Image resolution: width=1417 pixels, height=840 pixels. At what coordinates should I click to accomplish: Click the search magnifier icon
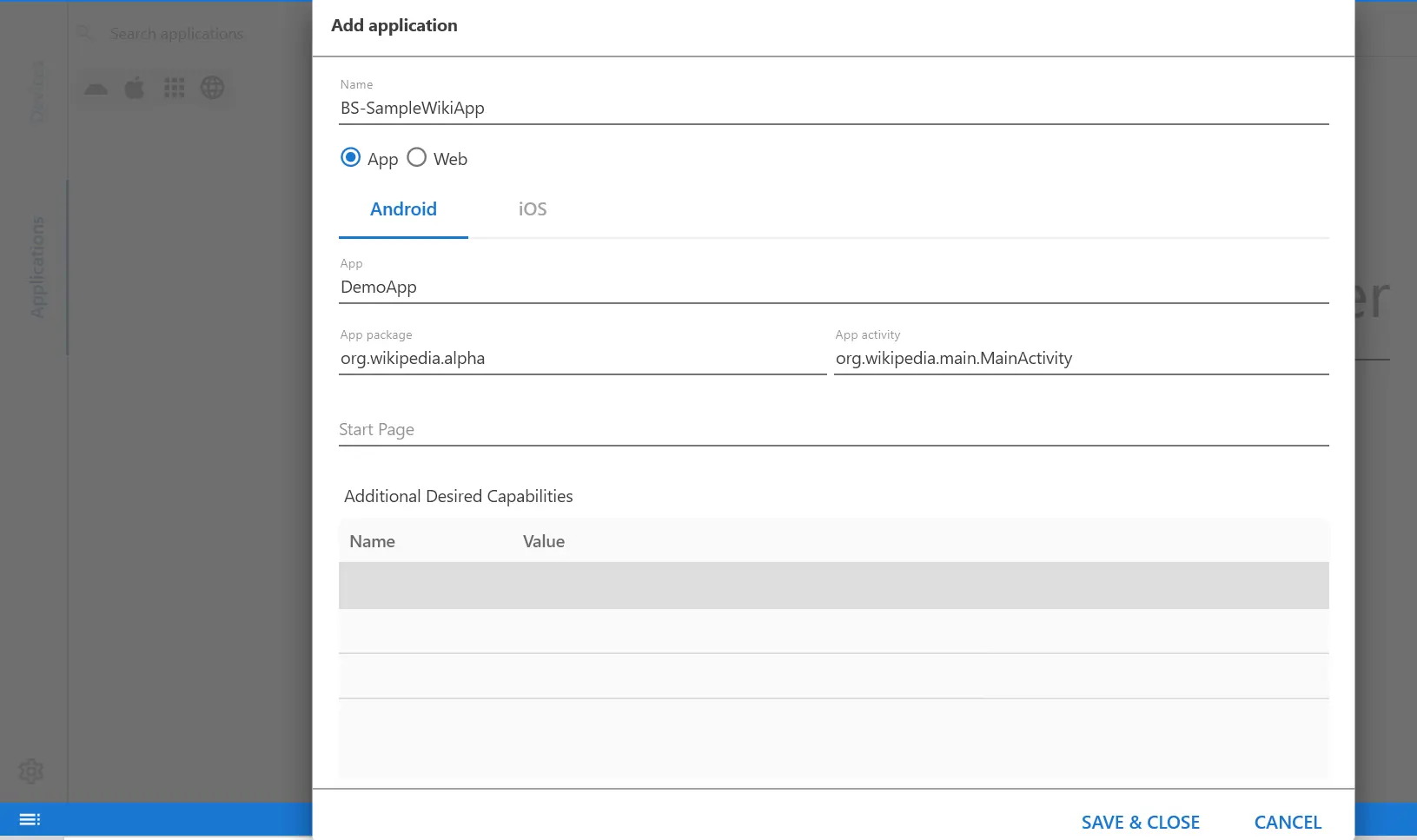pyautogui.click(x=84, y=33)
